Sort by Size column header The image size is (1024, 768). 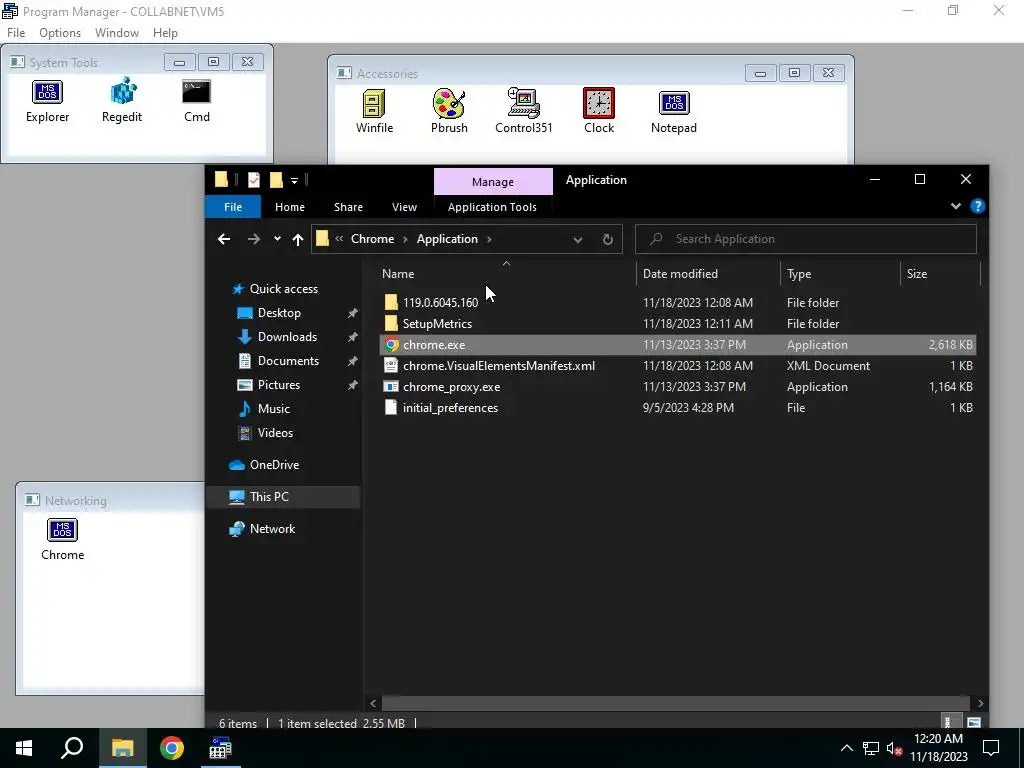click(x=940, y=274)
